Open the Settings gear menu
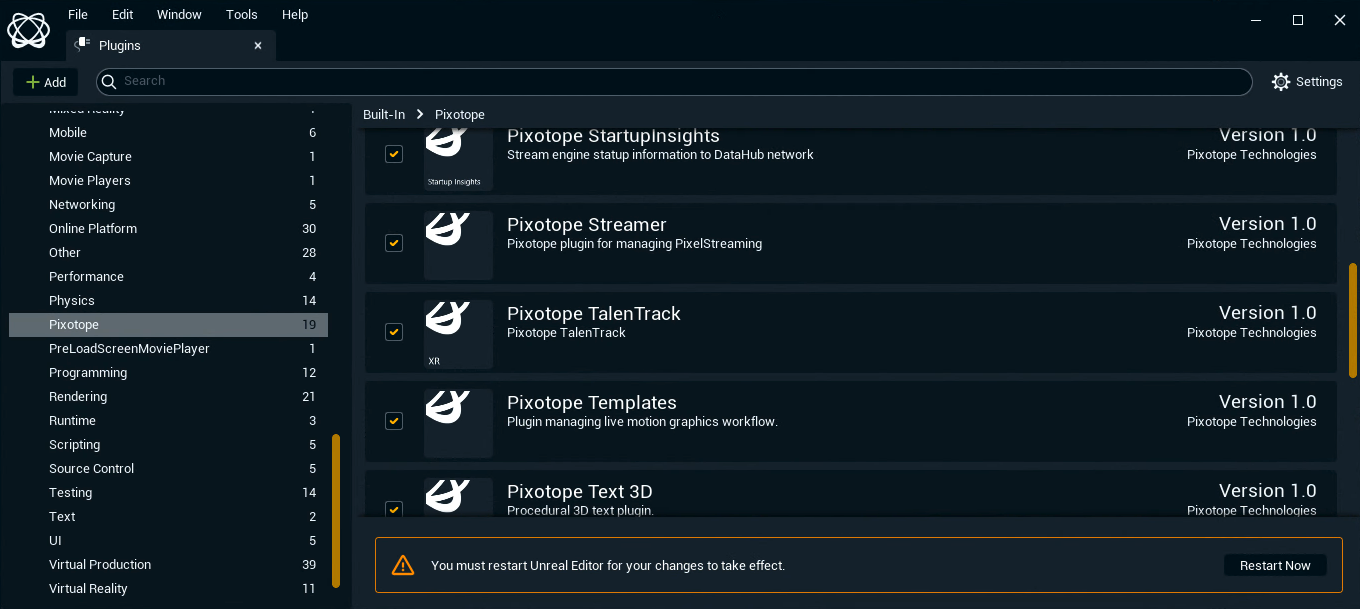 click(1307, 82)
